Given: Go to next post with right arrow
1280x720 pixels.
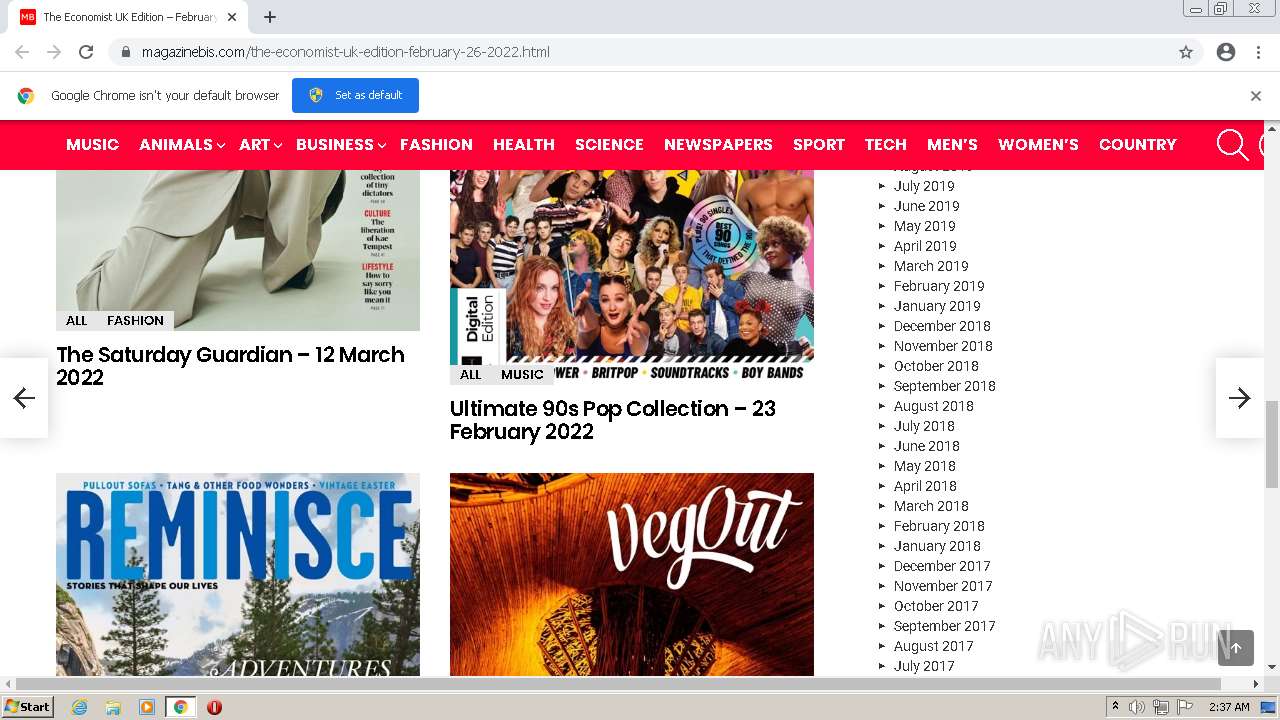Looking at the screenshot, I should coord(1240,398).
